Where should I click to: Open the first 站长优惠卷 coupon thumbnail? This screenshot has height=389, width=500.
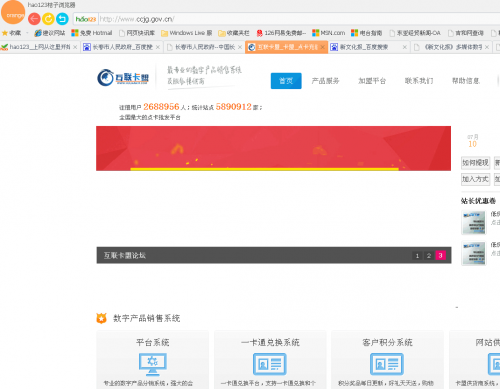click(474, 223)
